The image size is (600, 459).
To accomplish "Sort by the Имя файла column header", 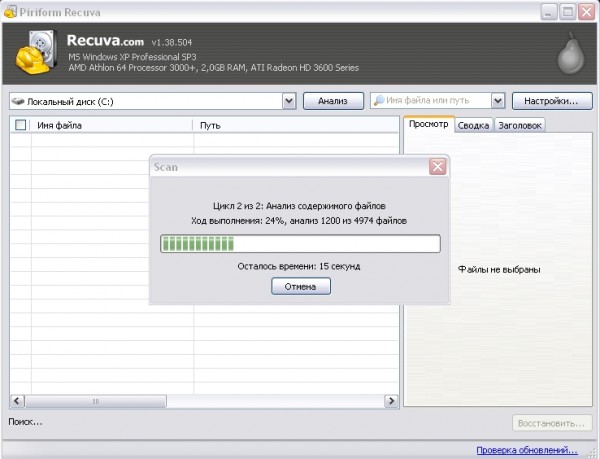I will (112, 125).
